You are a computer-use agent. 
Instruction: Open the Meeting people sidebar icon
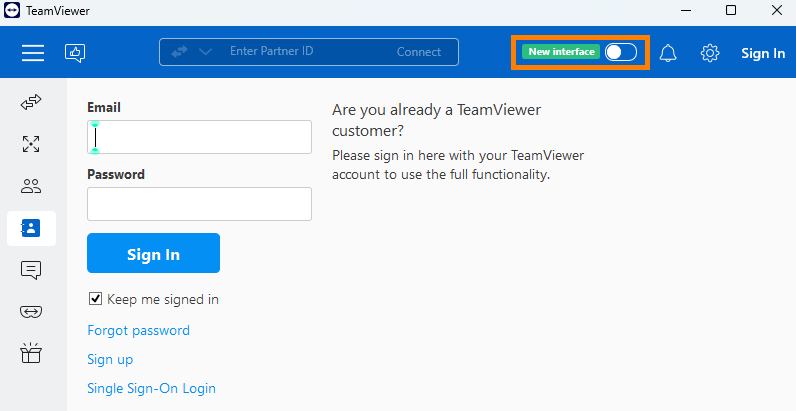tap(31, 186)
